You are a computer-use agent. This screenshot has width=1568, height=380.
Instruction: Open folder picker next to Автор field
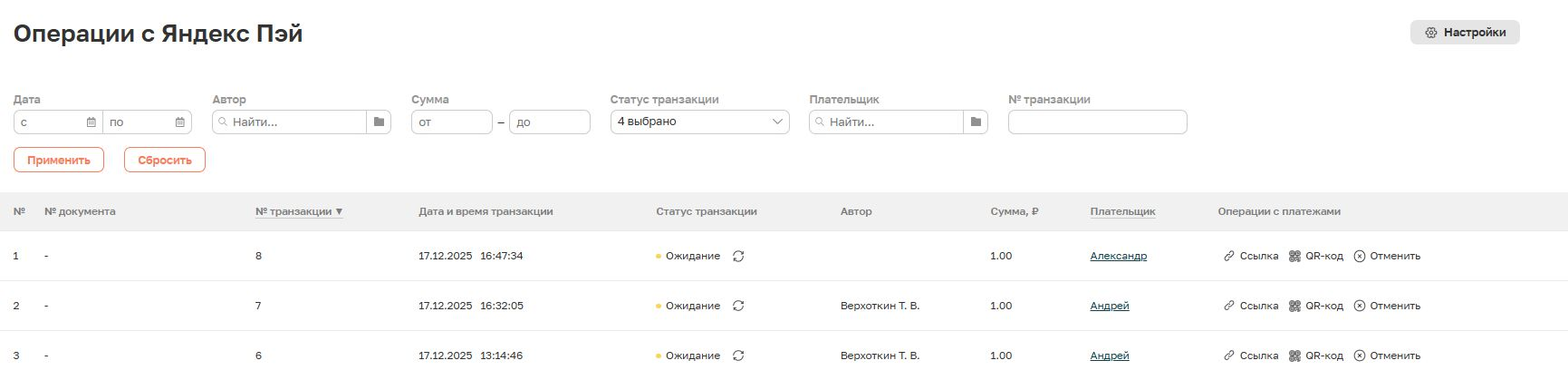point(379,122)
